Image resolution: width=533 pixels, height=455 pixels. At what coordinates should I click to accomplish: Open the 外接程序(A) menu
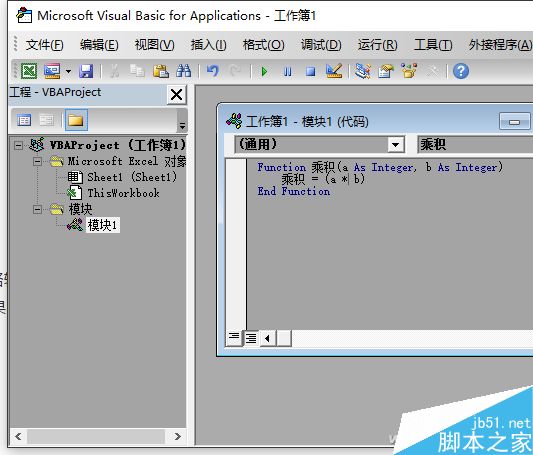pos(500,45)
